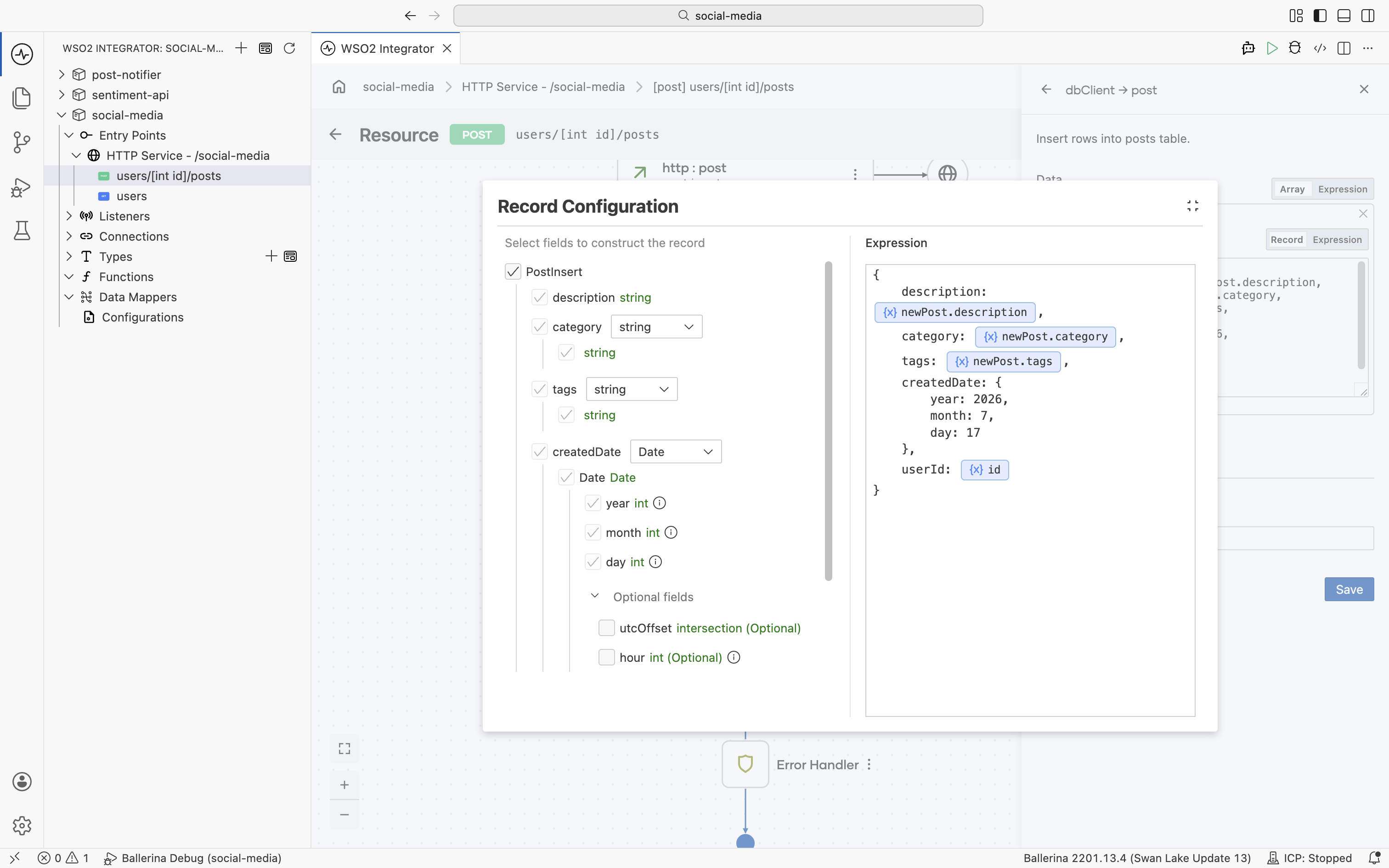Viewport: 1389px width, 868px height.
Task: Open the createdDate Date type dropdown
Action: 676,452
